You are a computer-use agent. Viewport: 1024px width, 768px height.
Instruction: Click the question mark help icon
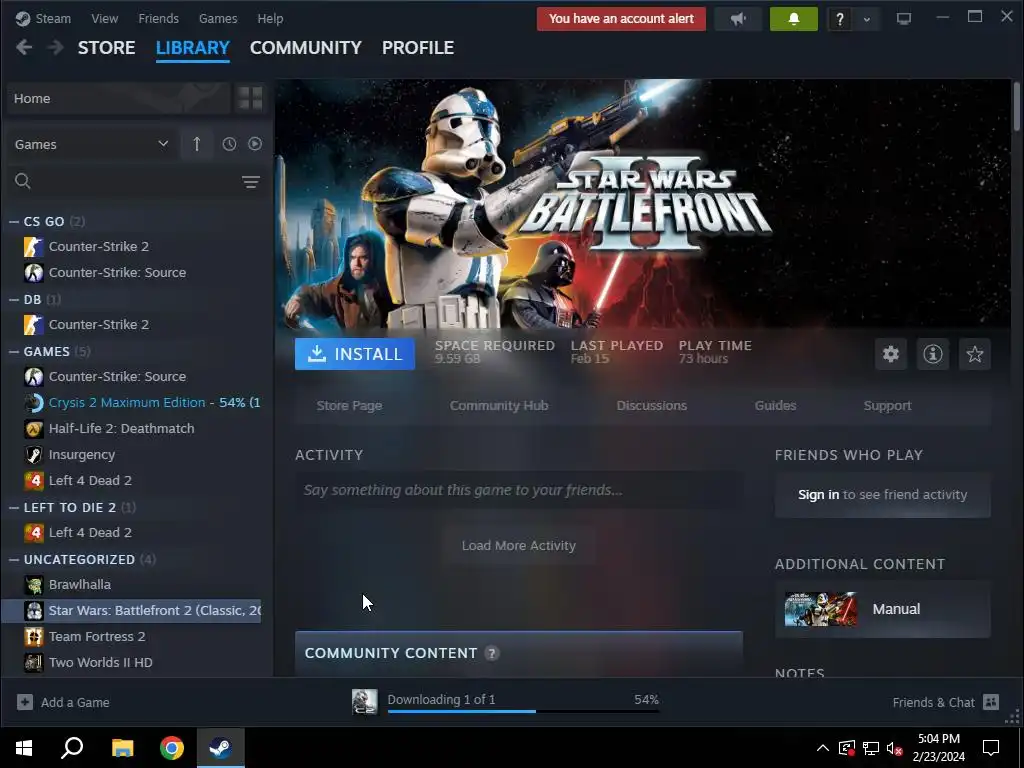[x=840, y=19]
